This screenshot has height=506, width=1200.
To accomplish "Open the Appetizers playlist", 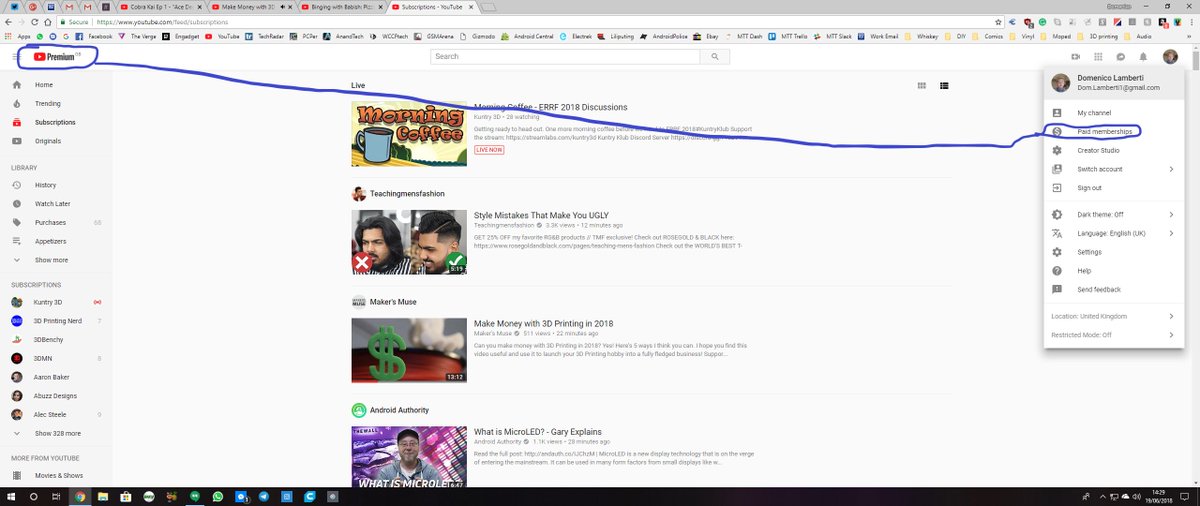I will [x=56, y=241].
